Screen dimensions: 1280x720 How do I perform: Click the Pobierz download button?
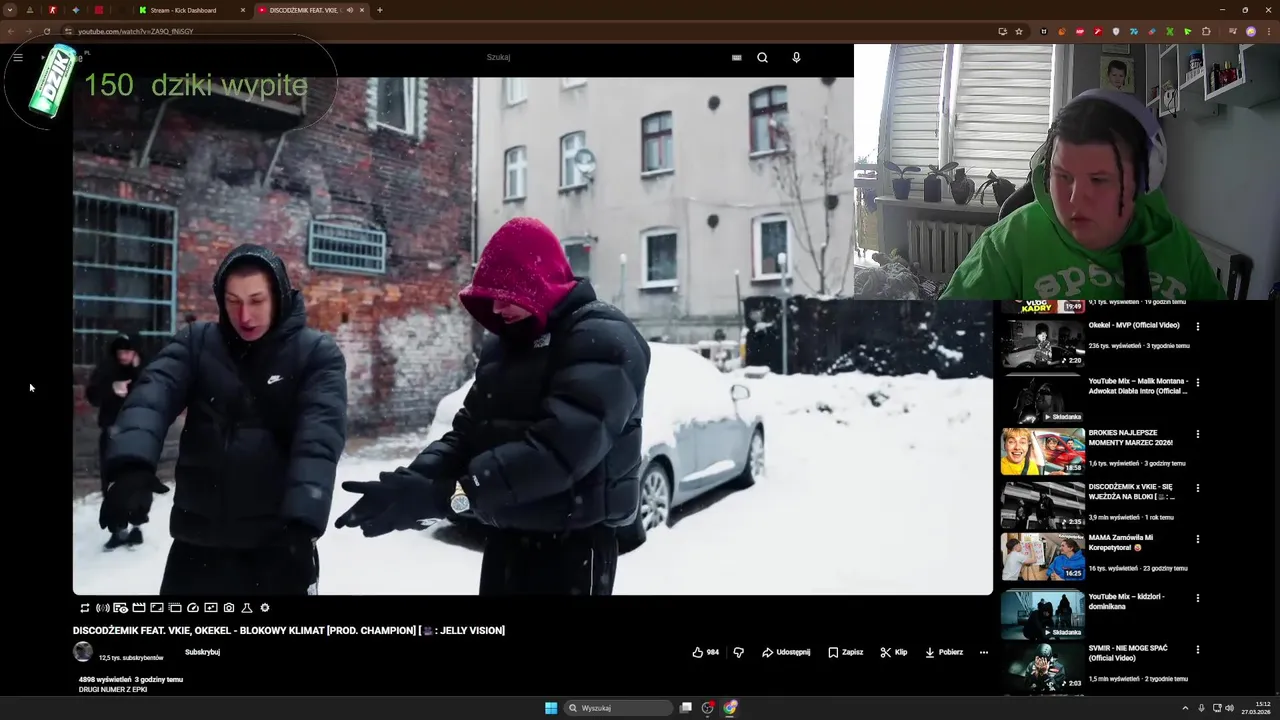[x=943, y=652]
